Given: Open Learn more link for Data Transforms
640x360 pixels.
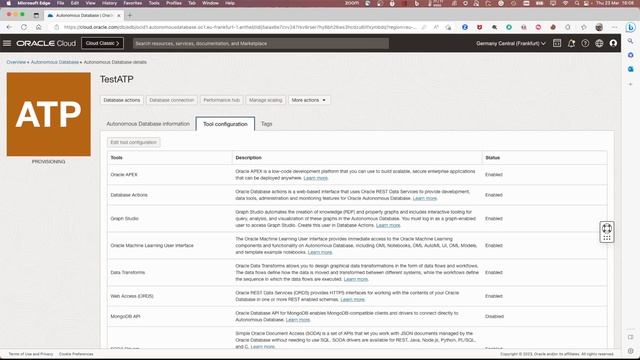Looking at the screenshot, I should click(356, 279).
